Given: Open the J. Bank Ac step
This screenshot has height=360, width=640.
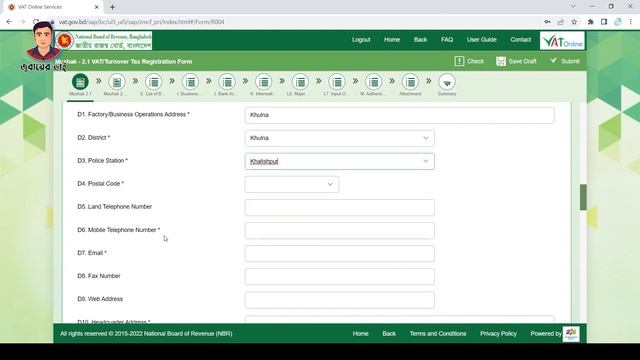Looking at the screenshot, I should click(227, 82).
